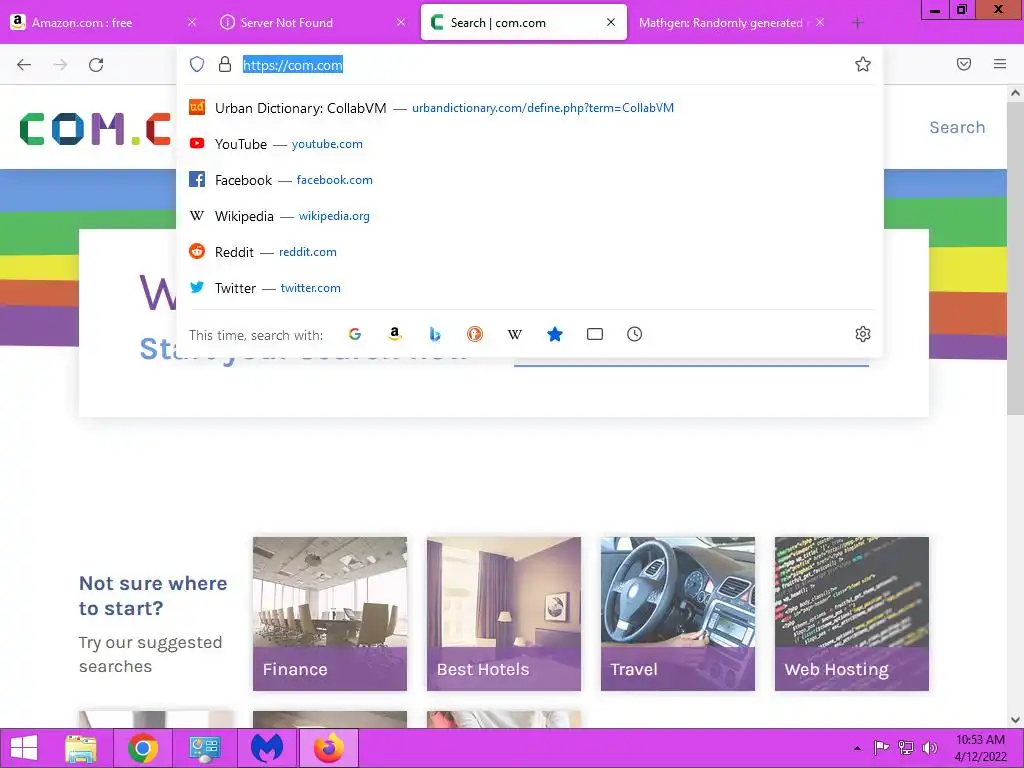Bookmark this page with the star
The height and width of the screenshot is (768, 1024).
point(863,64)
